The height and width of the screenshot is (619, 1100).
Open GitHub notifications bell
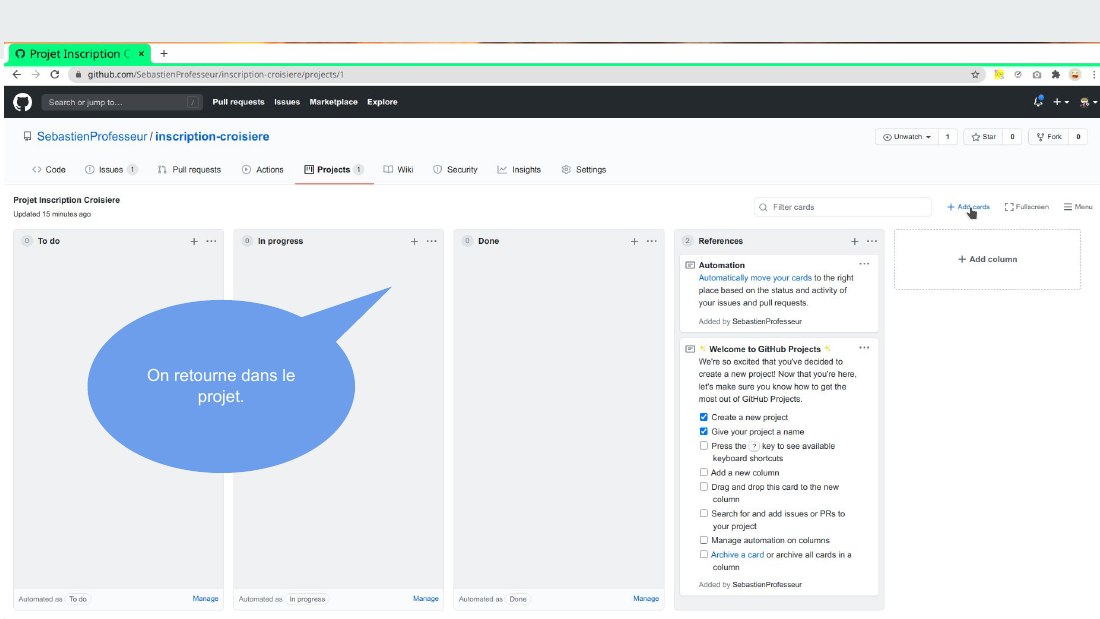1038,102
